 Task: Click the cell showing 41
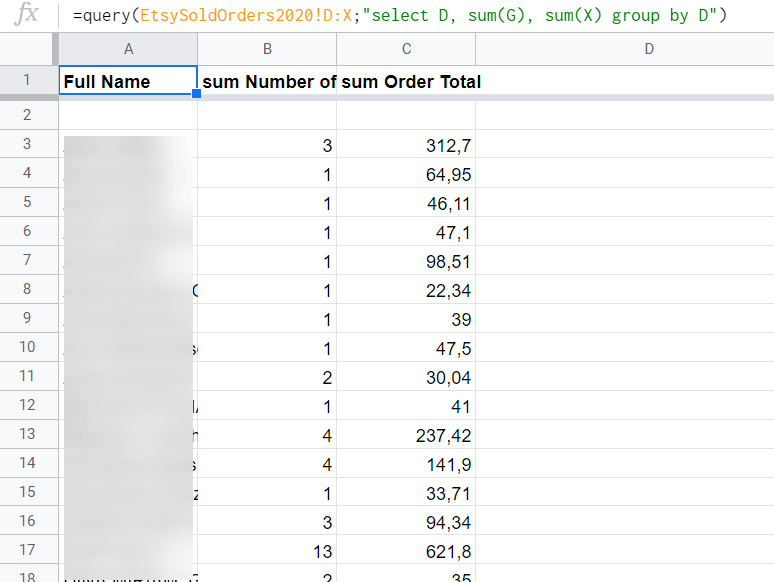[406, 406]
